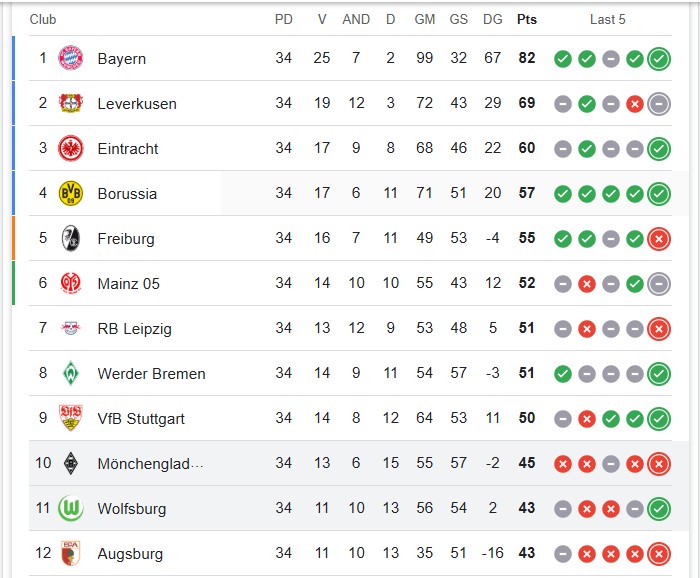Click the Mainz 05 club logo

tap(71, 283)
